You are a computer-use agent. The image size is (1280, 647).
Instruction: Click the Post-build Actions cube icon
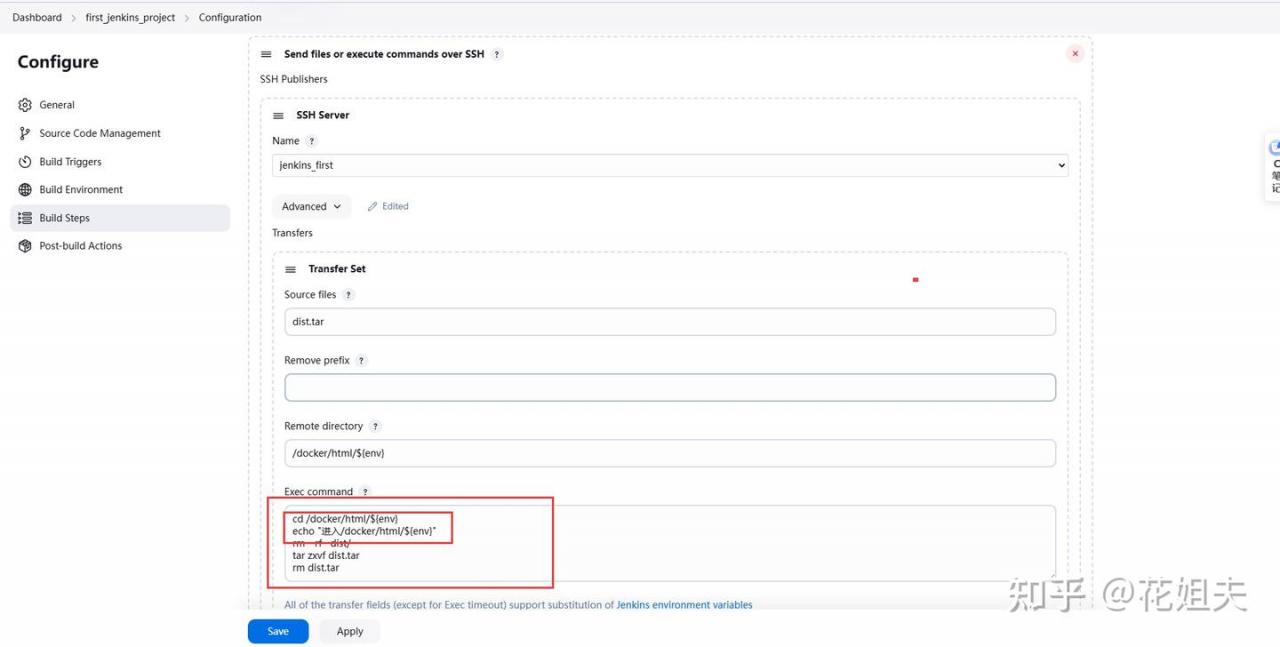click(25, 246)
